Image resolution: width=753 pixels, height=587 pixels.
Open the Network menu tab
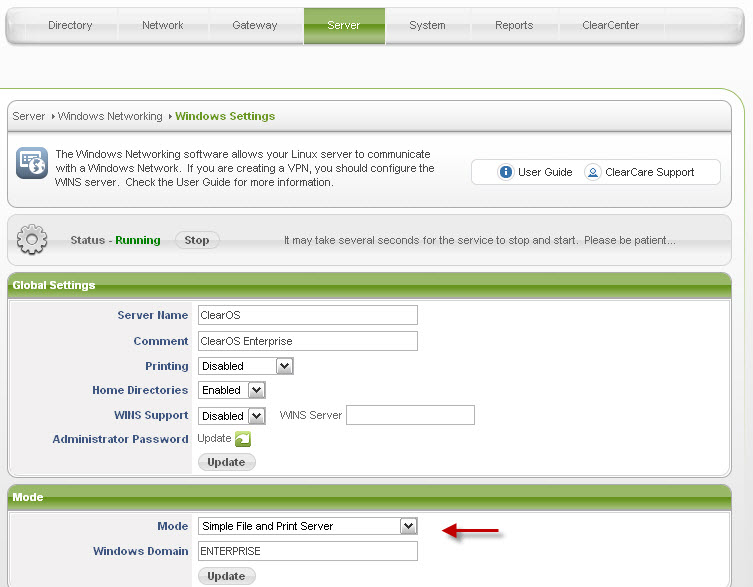163,25
